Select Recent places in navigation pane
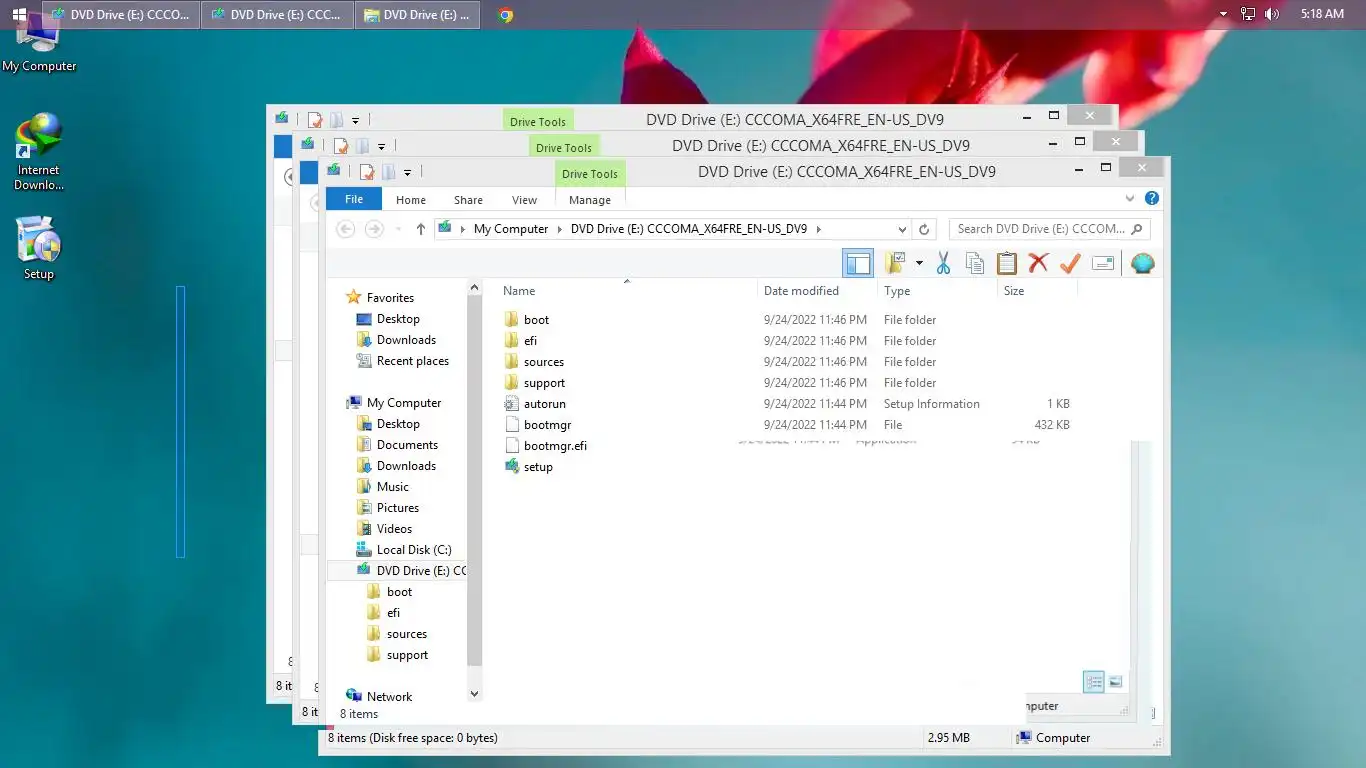 click(403, 361)
